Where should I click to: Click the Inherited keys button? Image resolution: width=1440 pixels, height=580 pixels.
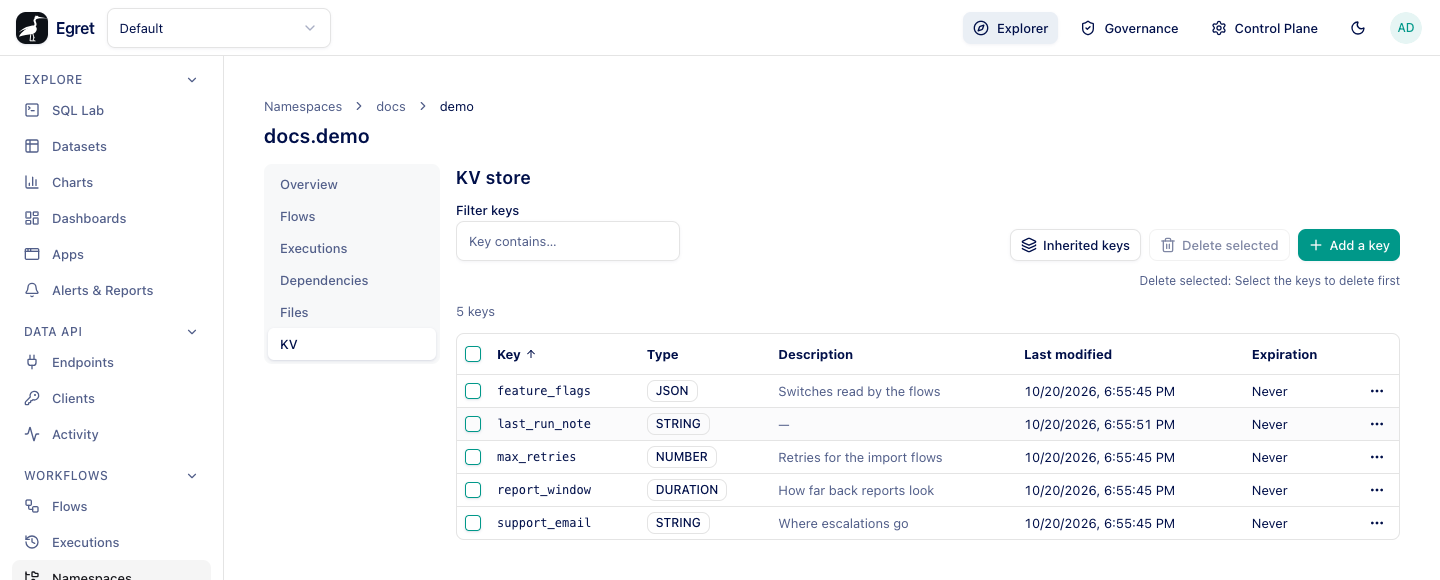(1075, 245)
